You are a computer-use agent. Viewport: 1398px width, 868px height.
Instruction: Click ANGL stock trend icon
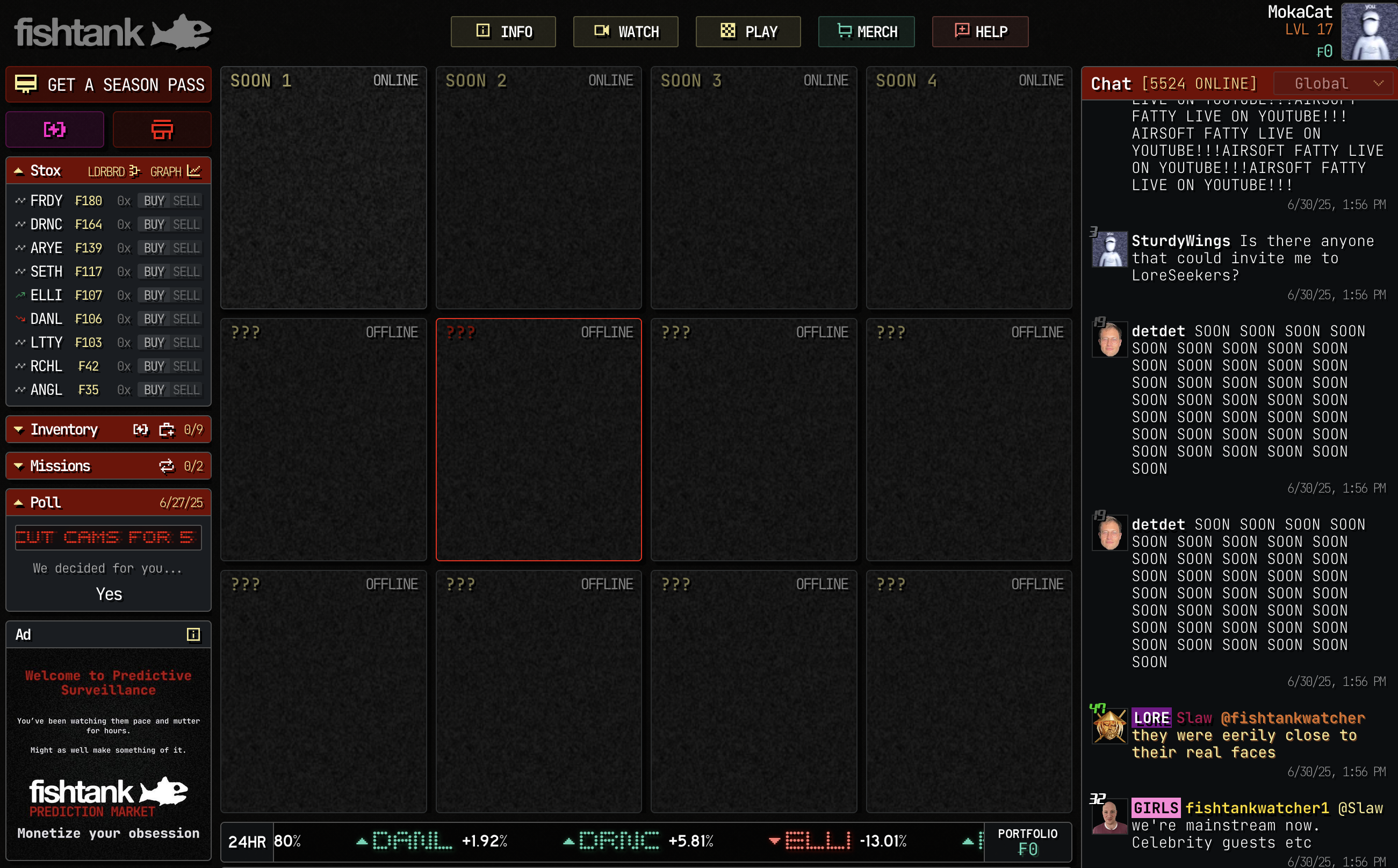tap(20, 390)
